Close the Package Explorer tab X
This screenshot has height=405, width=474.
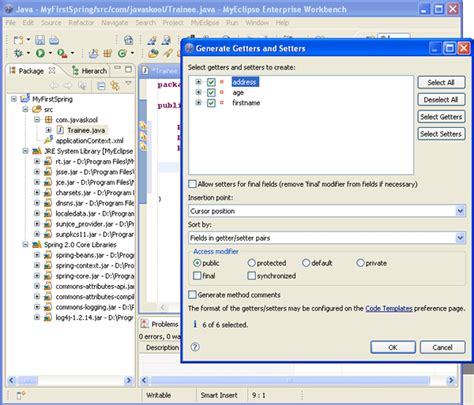(x=52, y=70)
